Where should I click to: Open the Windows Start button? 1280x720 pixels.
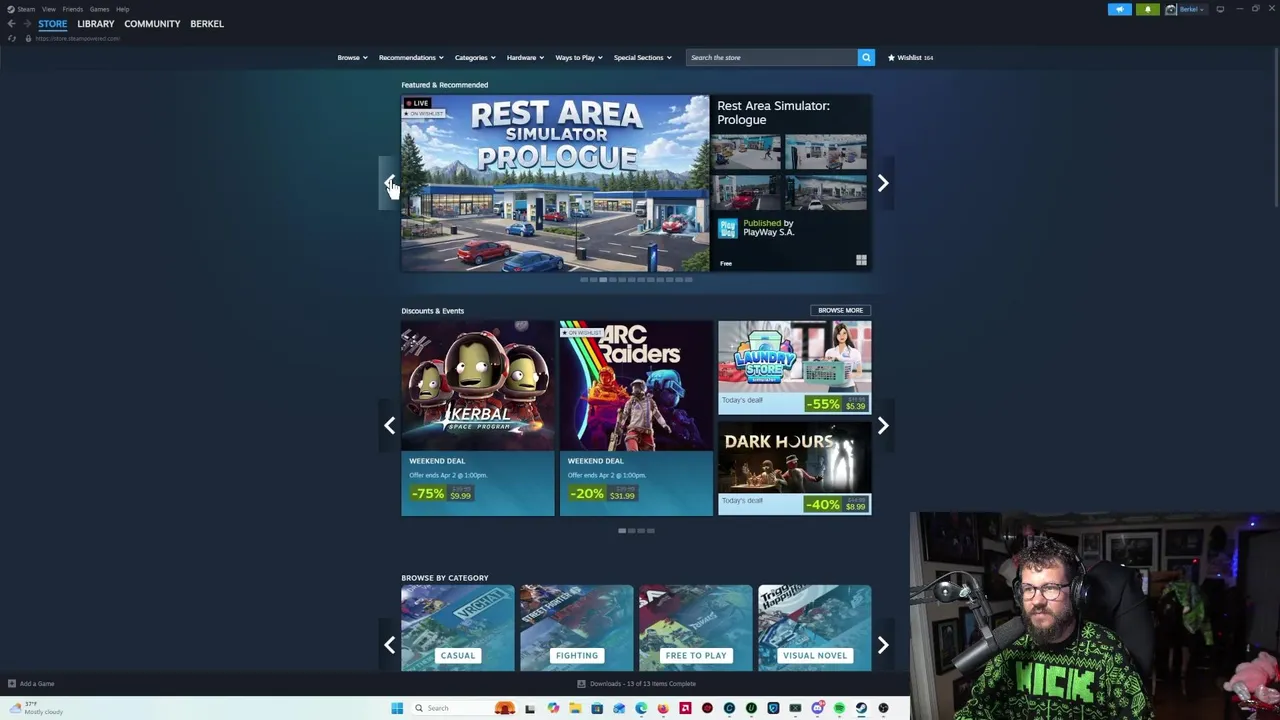coord(397,708)
